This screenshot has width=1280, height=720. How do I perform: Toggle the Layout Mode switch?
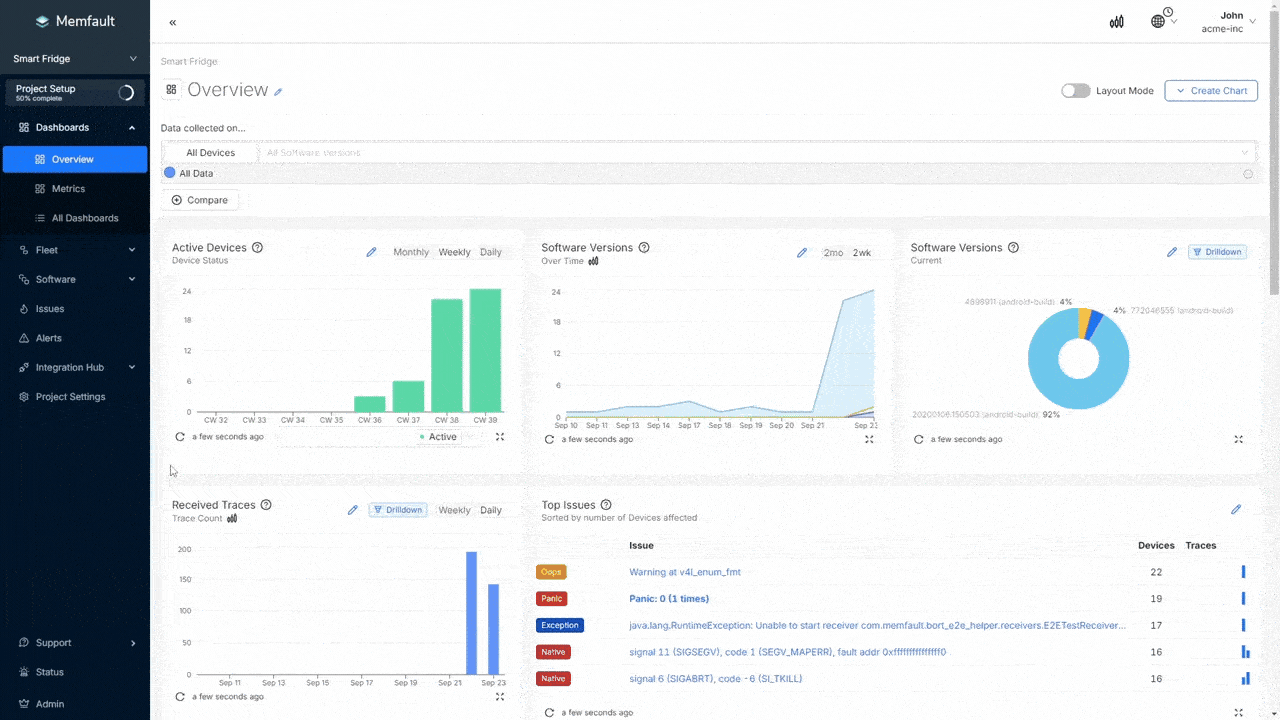(x=1075, y=91)
